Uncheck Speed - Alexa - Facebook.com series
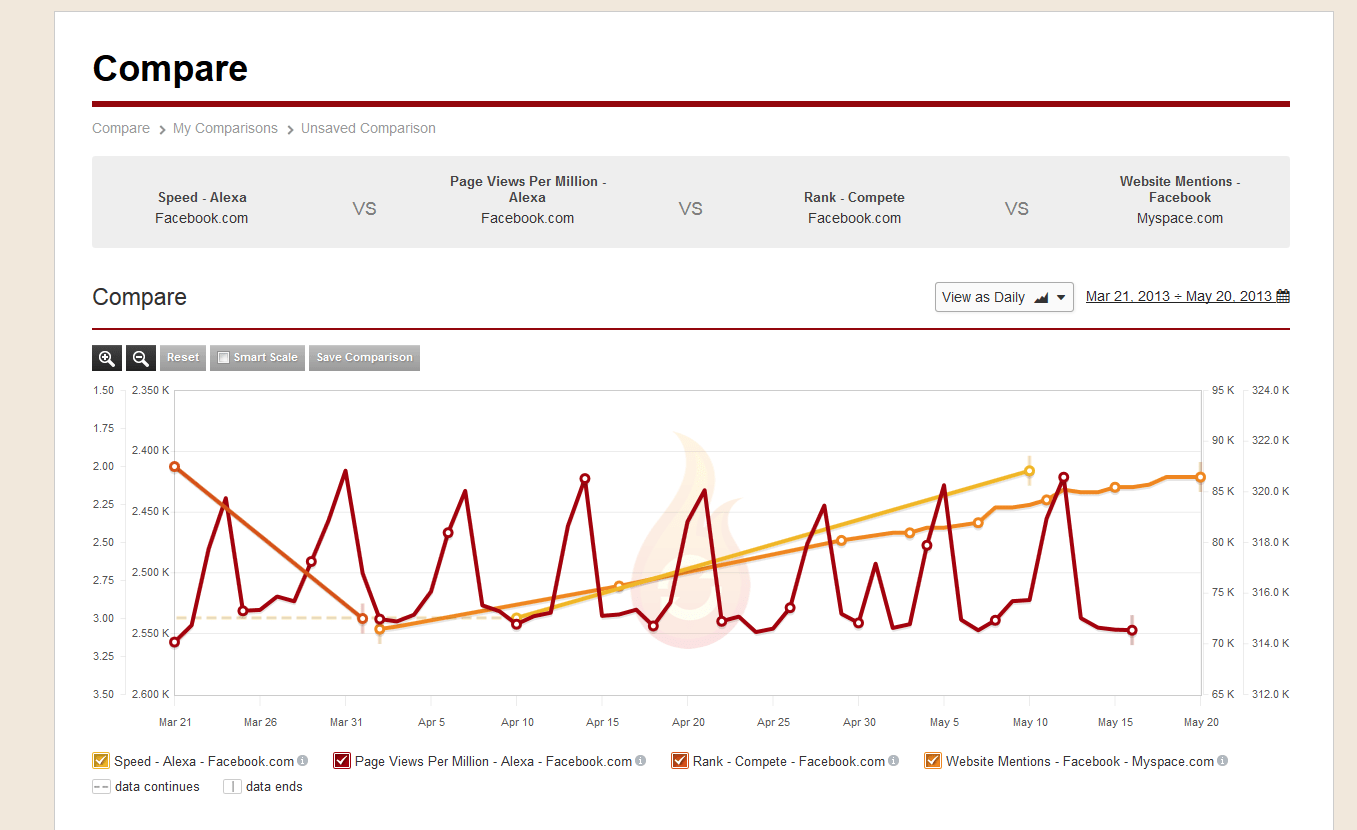The height and width of the screenshot is (830, 1357). 101,761
